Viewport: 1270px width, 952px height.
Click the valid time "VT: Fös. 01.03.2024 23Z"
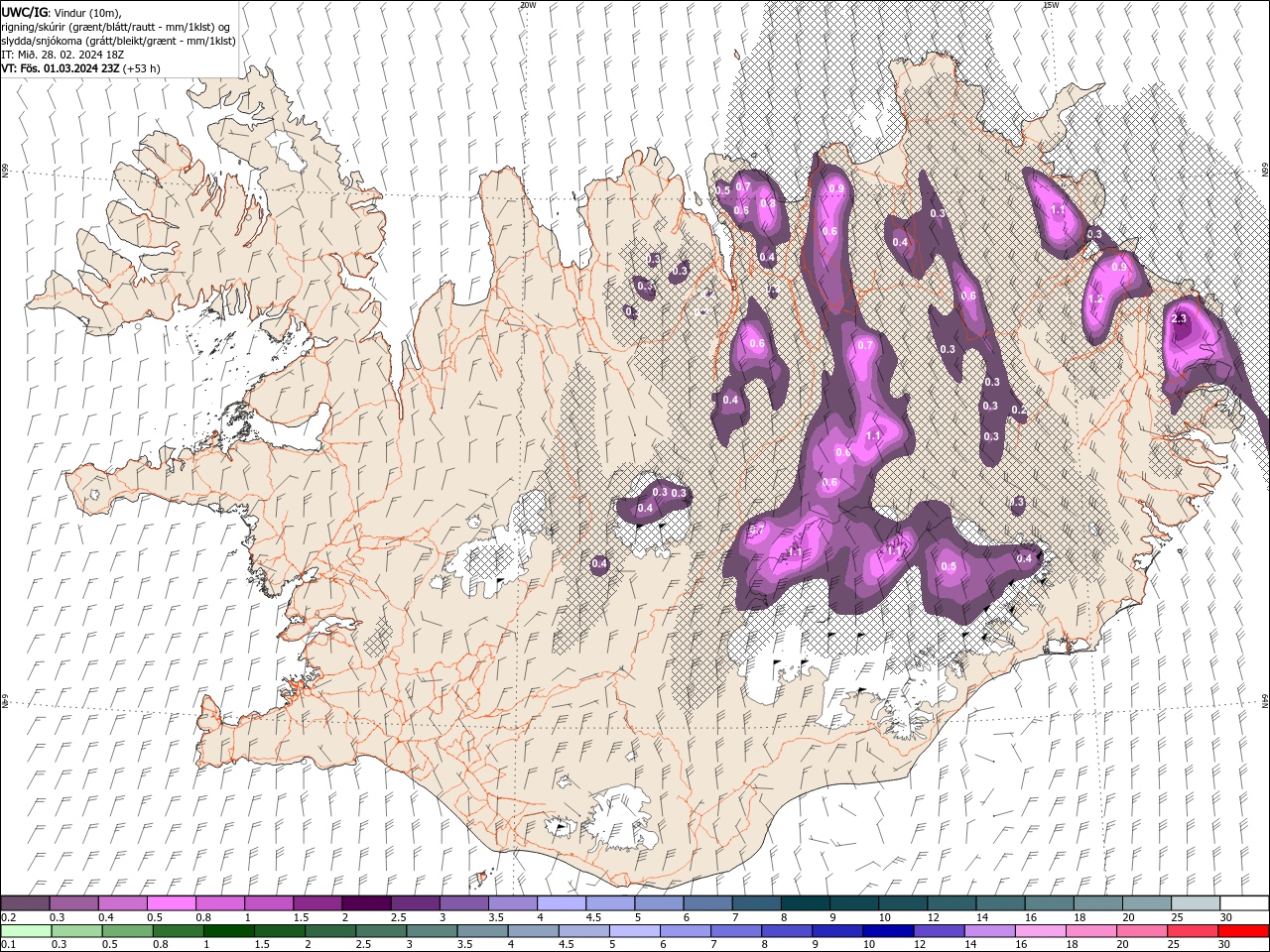60,68
